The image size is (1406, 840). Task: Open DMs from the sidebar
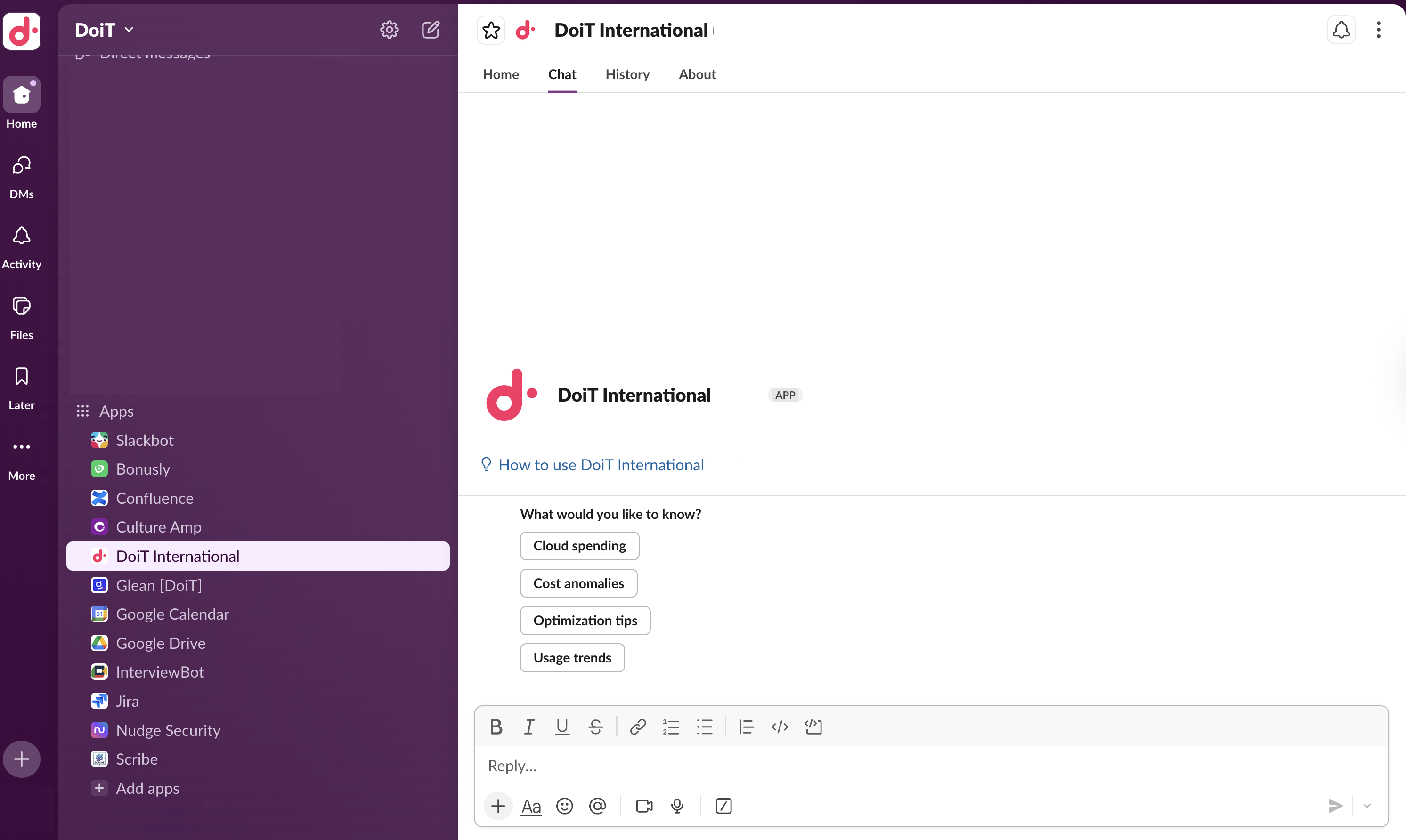pos(21,170)
